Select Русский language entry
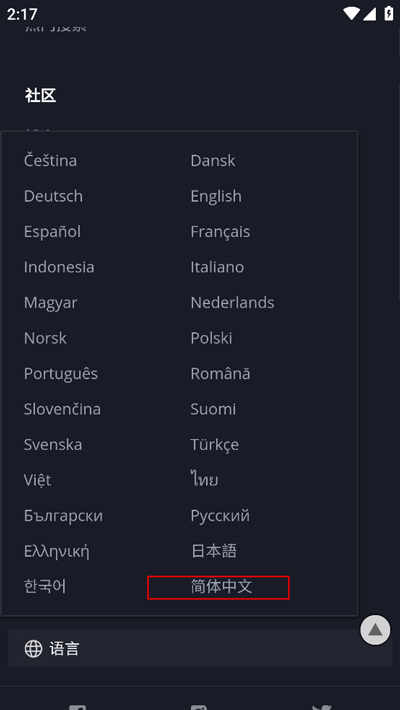Image resolution: width=400 pixels, height=710 pixels. click(x=220, y=516)
